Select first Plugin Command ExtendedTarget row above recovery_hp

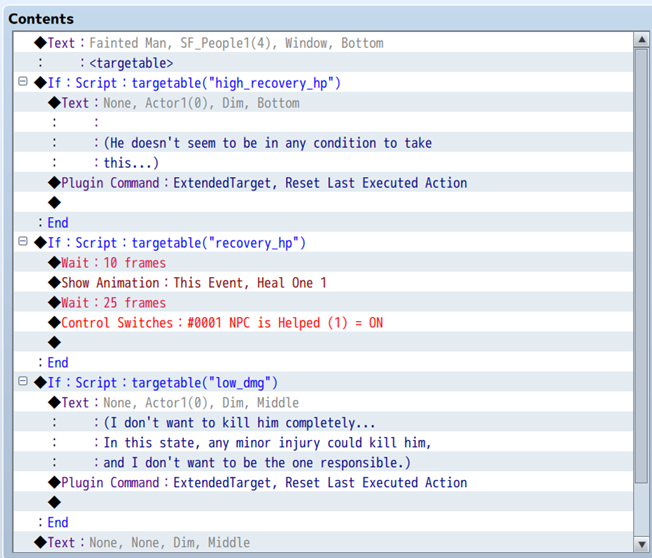(324, 183)
